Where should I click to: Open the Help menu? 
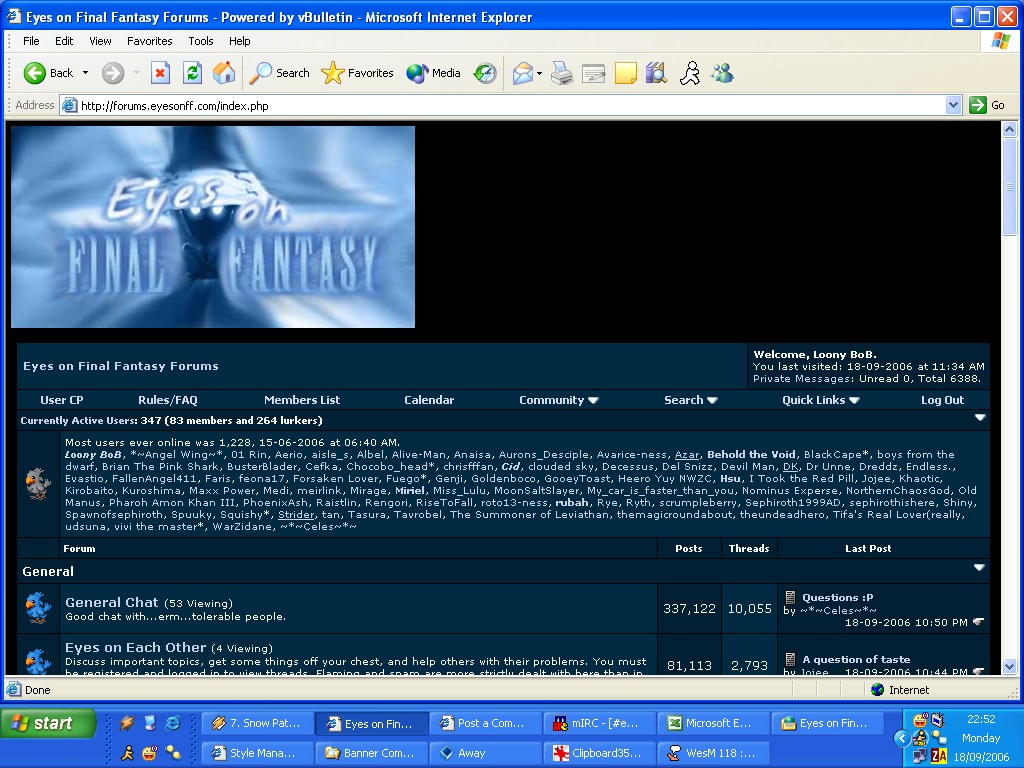tap(240, 40)
